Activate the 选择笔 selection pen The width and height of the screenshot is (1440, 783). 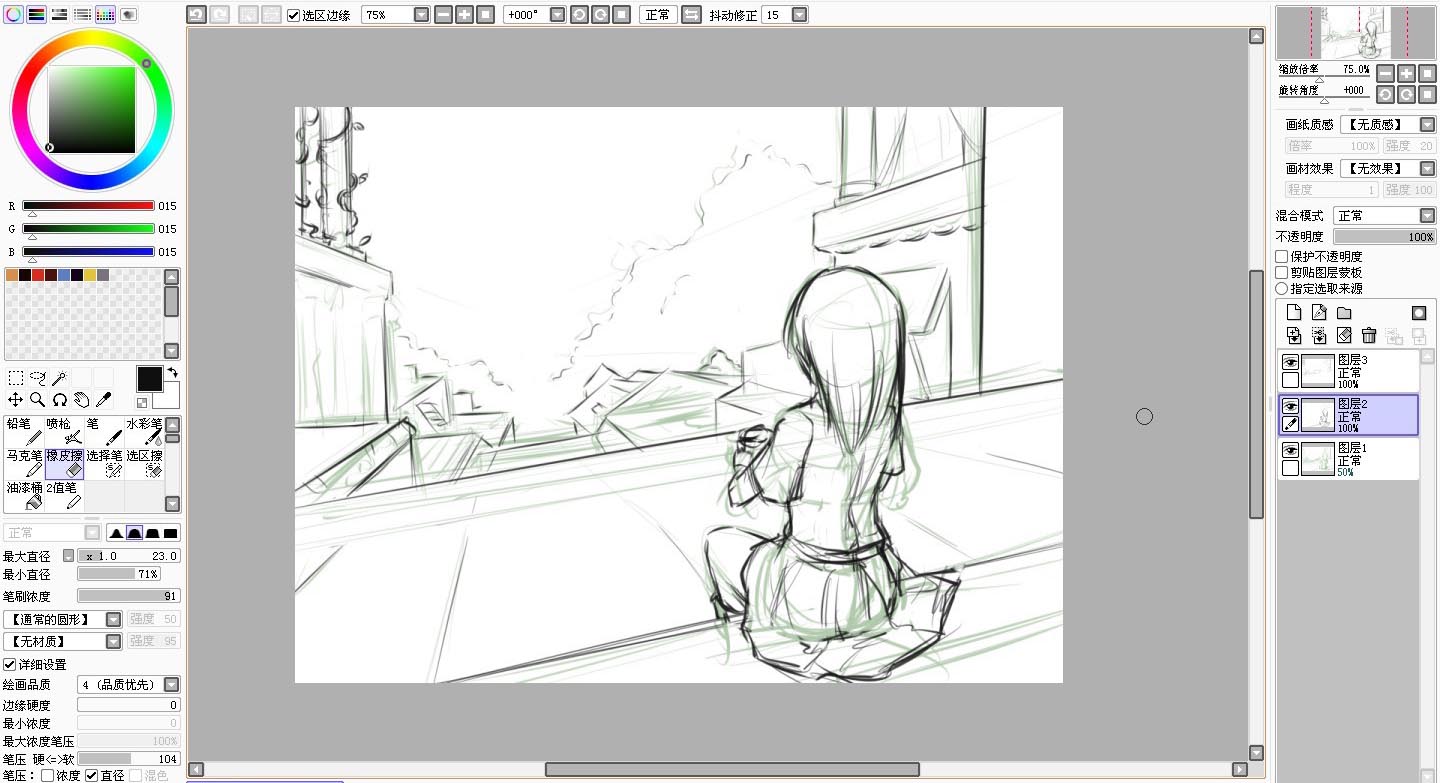tap(104, 463)
